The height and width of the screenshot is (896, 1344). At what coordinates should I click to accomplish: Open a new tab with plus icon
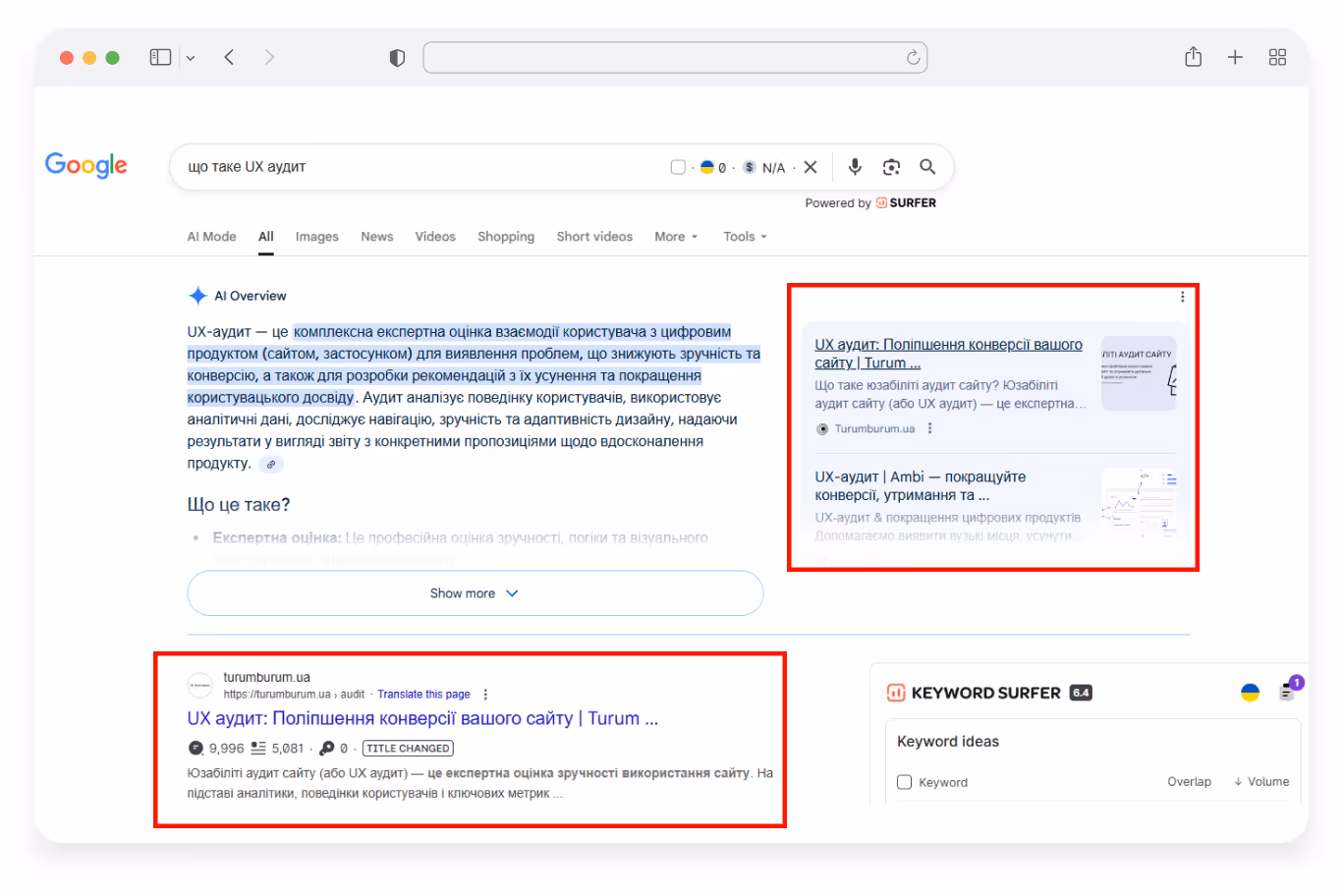click(1235, 58)
